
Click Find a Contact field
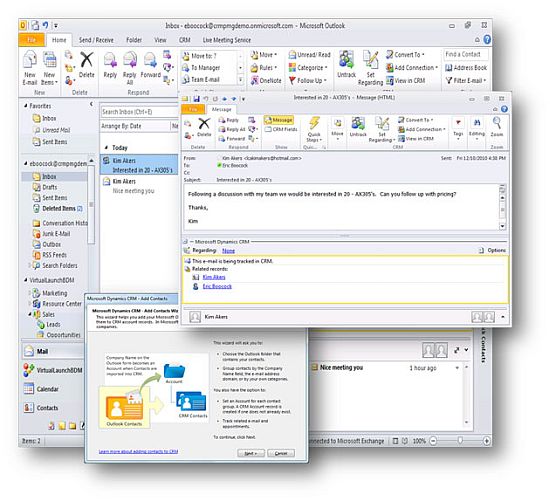pyautogui.click(x=466, y=54)
